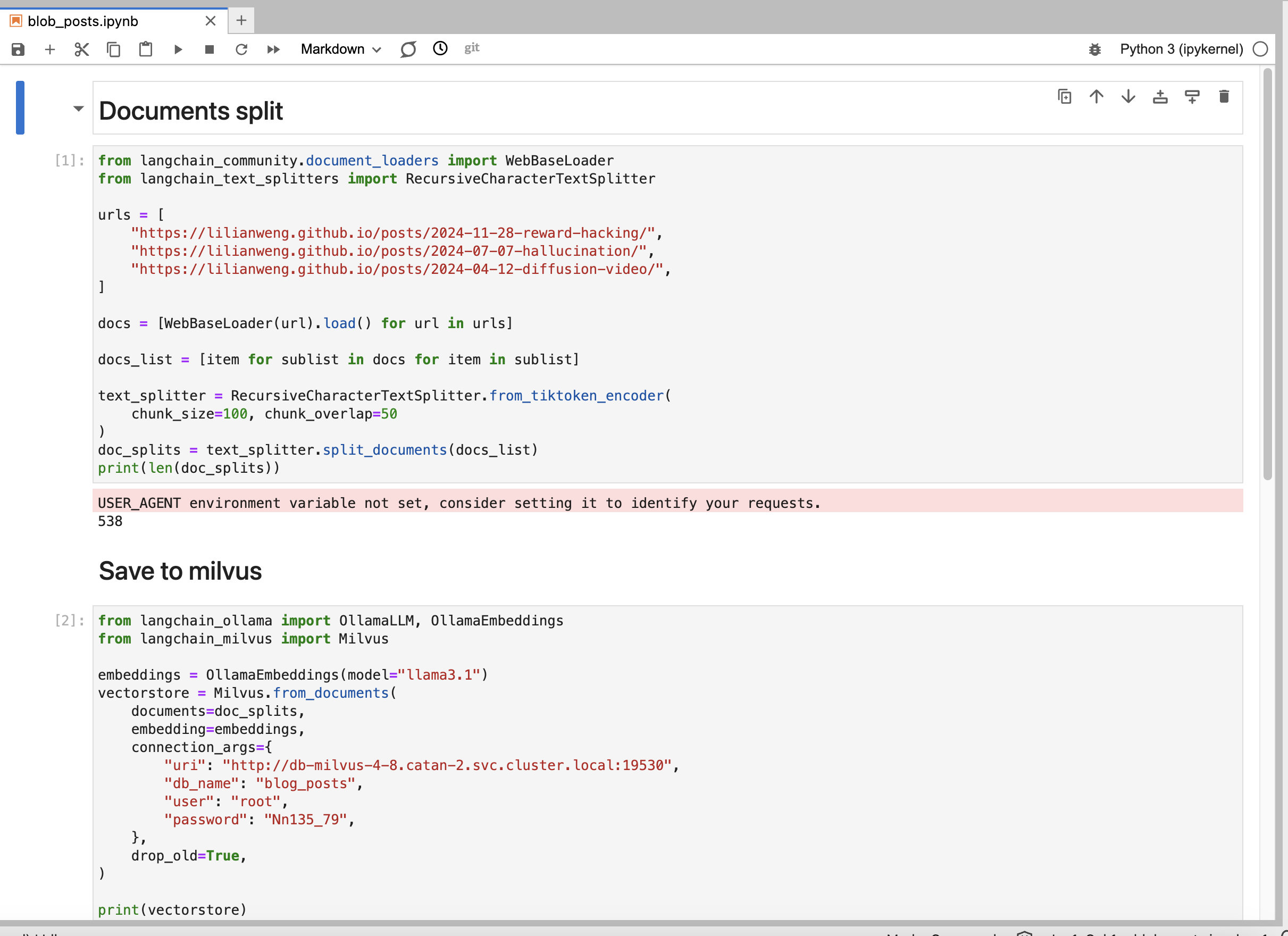Viewport: 1288px width, 936px height.
Task: Delete the cell with trash icon
Action: (1224, 97)
